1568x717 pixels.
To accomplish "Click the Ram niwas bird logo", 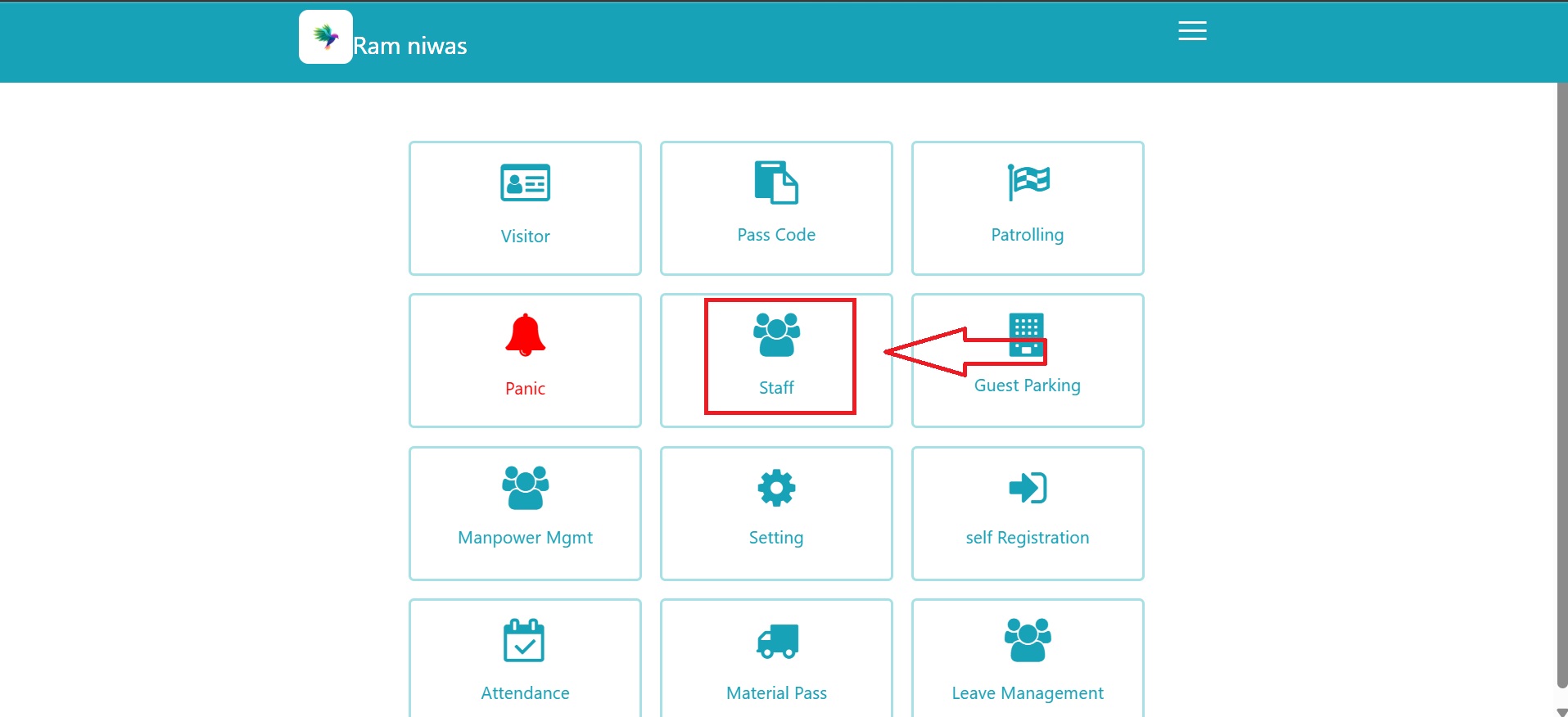I will pos(326,37).
